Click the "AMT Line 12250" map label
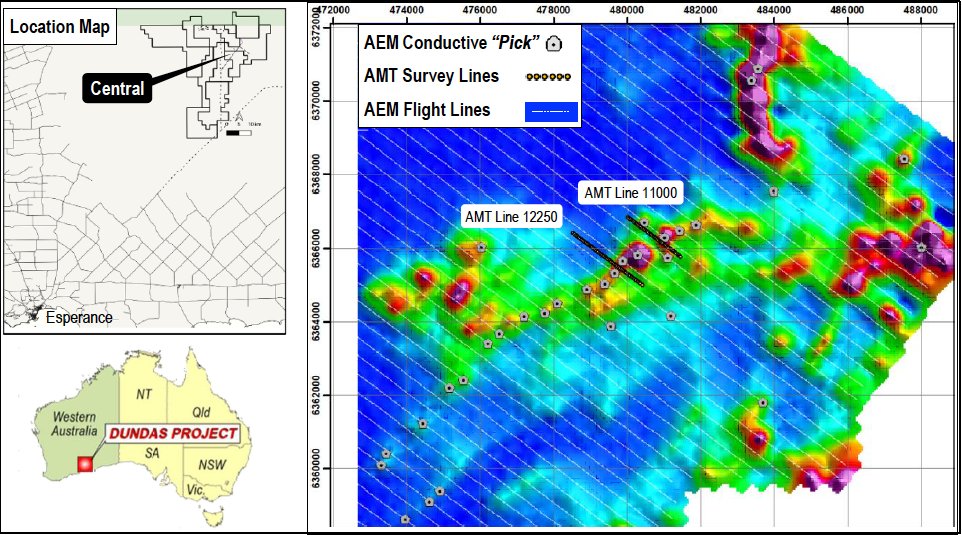 (511, 217)
